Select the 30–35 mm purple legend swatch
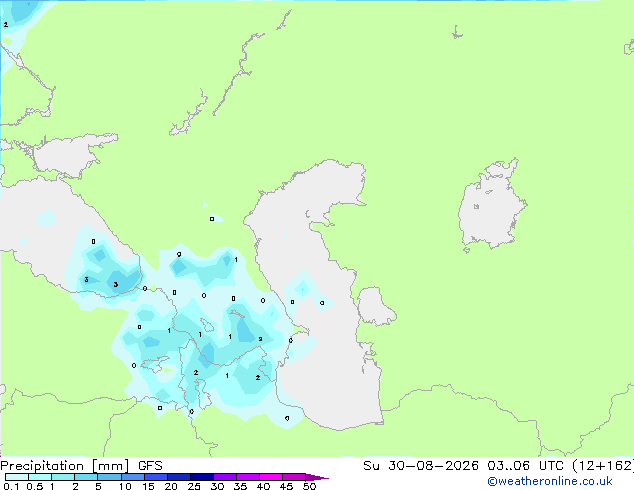The image size is (634, 490). 224,477
